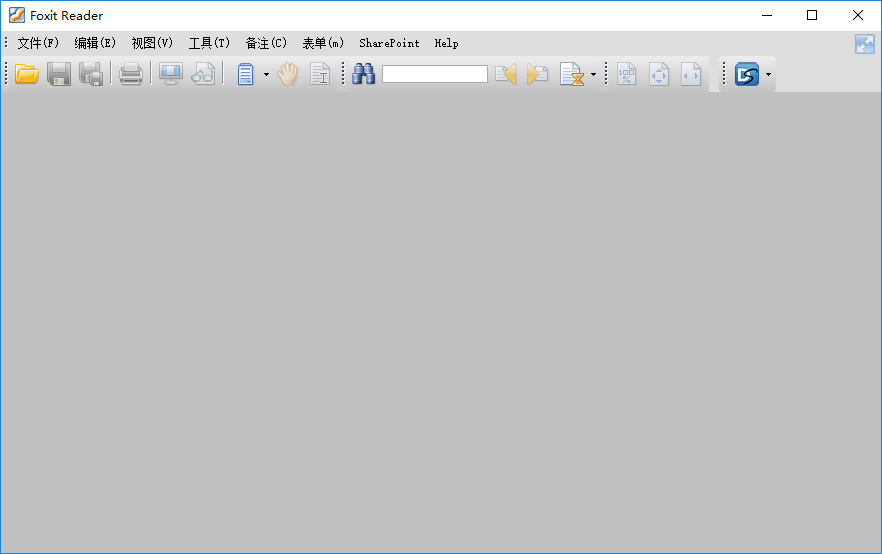Open the 文件(F) menu

(x=38, y=43)
